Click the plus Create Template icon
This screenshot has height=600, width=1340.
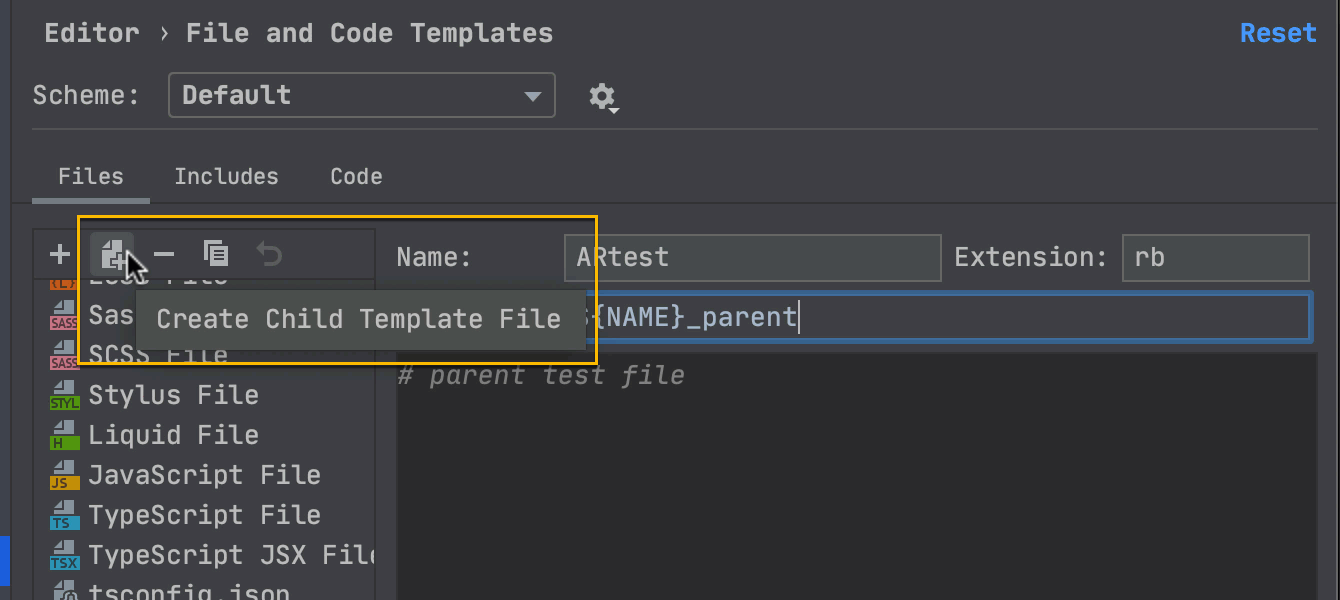(60, 255)
